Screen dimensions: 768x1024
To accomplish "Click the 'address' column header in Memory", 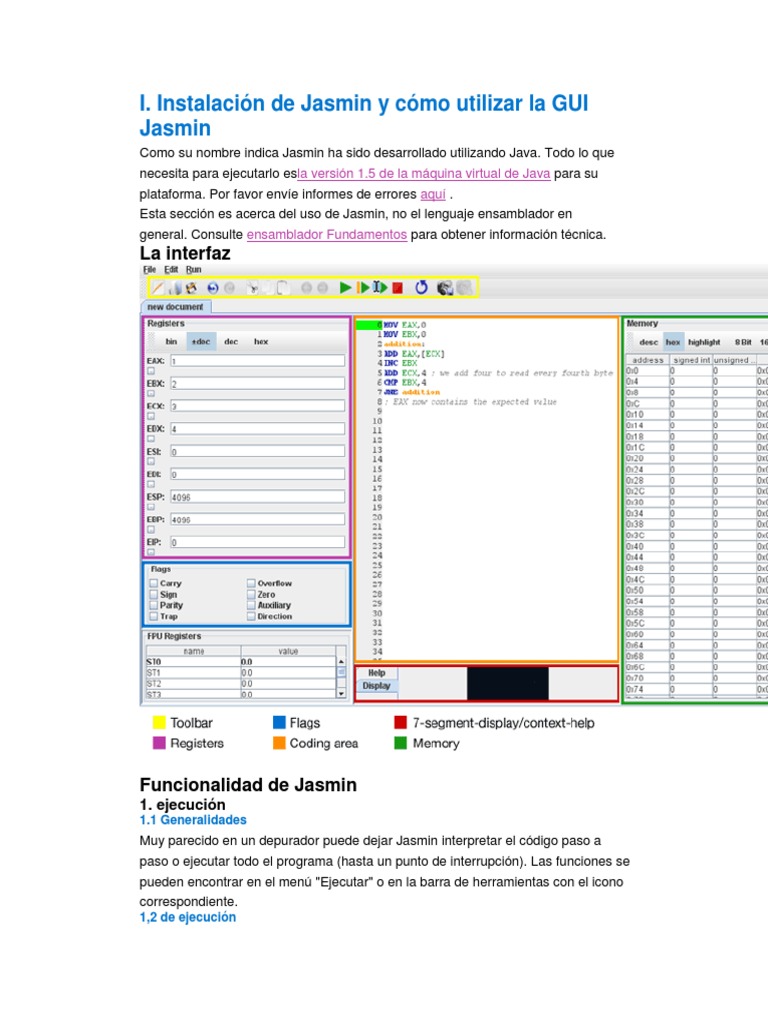I will click(648, 360).
